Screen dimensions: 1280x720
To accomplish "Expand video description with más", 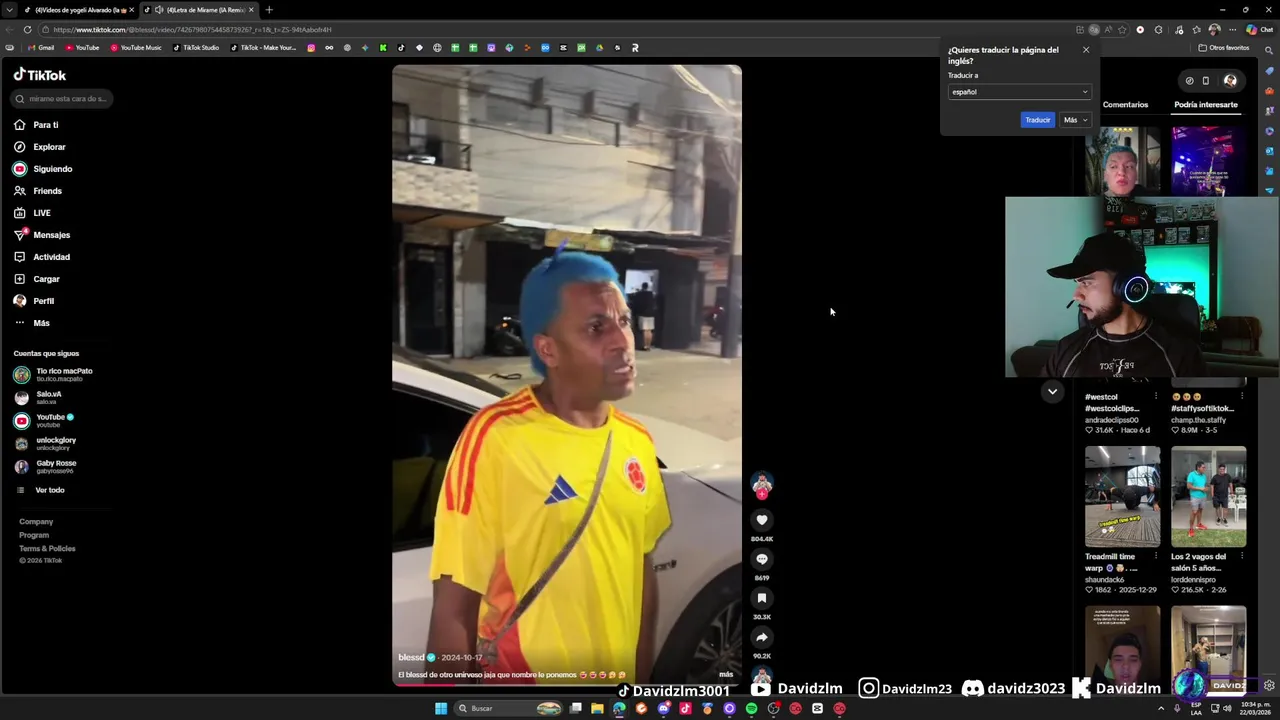I will pos(726,674).
